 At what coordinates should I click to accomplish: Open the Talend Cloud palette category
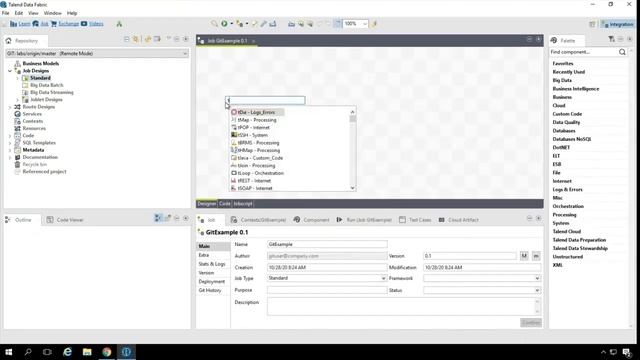tap(567, 231)
